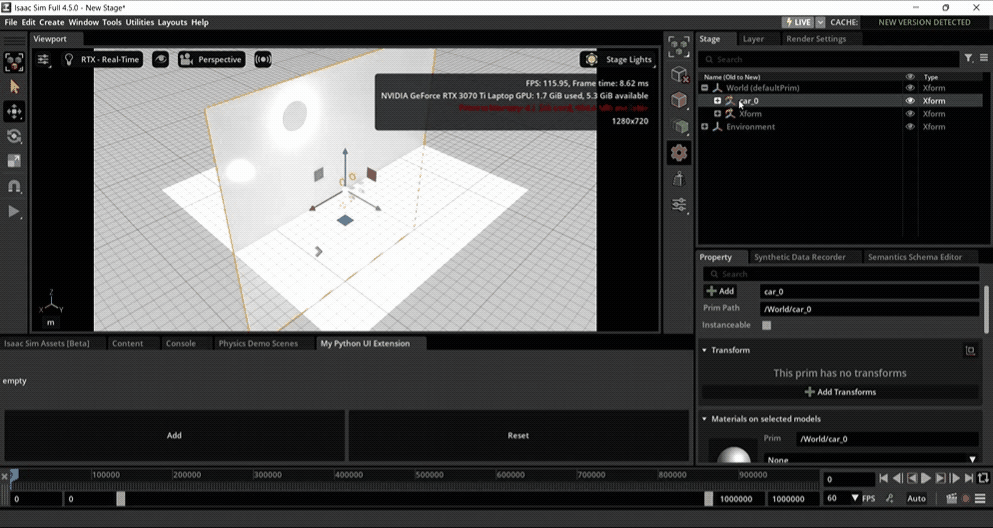Viewport: 993px width, 528px height.
Task: Click the Add Transforms button
Action: tap(840, 392)
